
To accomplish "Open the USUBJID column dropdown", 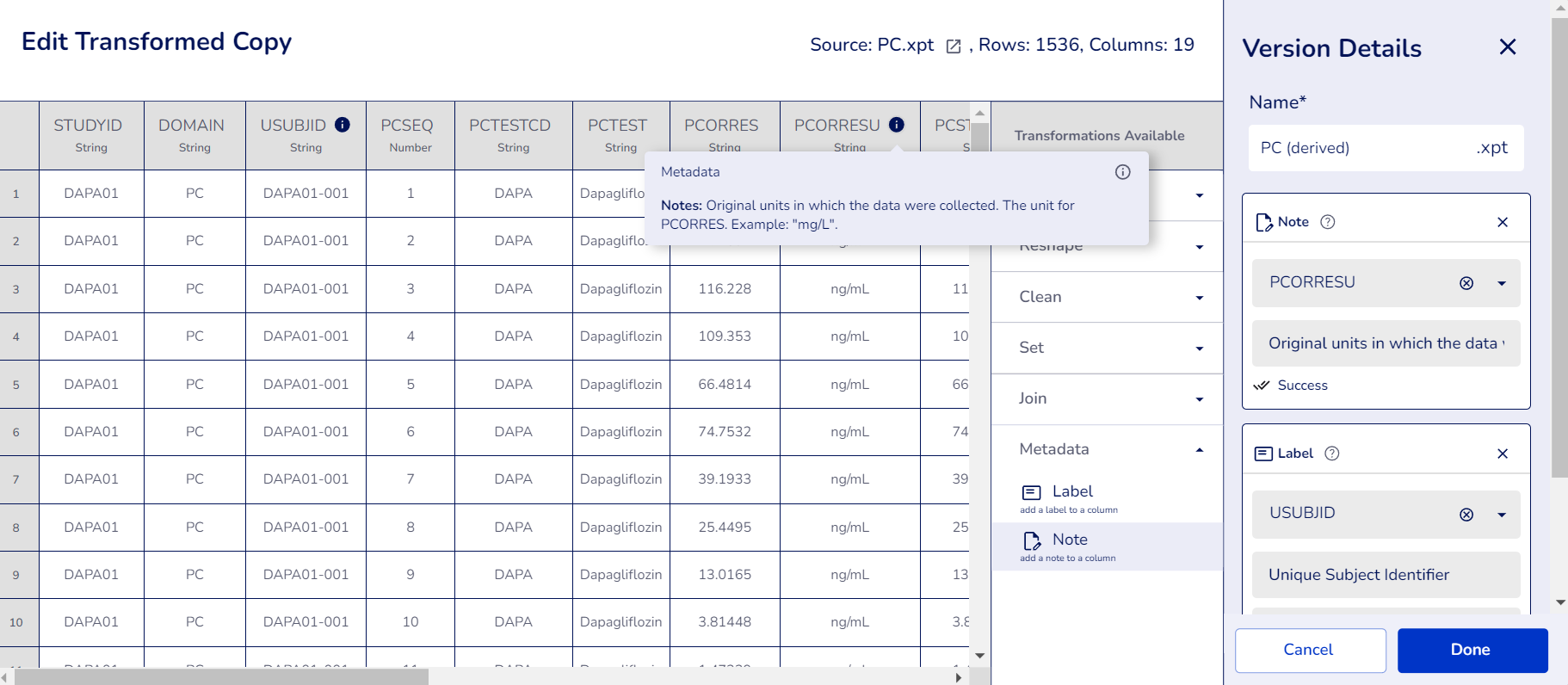I will click(x=1502, y=515).
